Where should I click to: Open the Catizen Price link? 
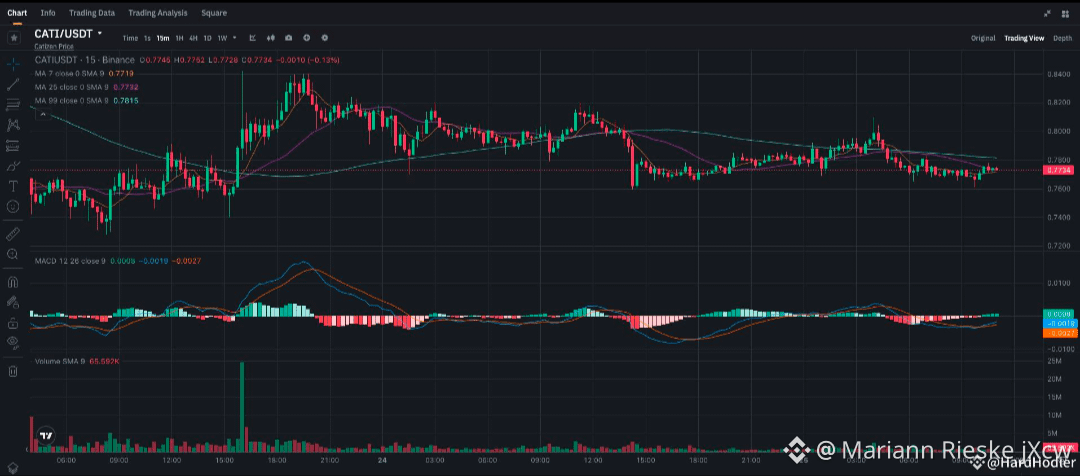point(54,46)
